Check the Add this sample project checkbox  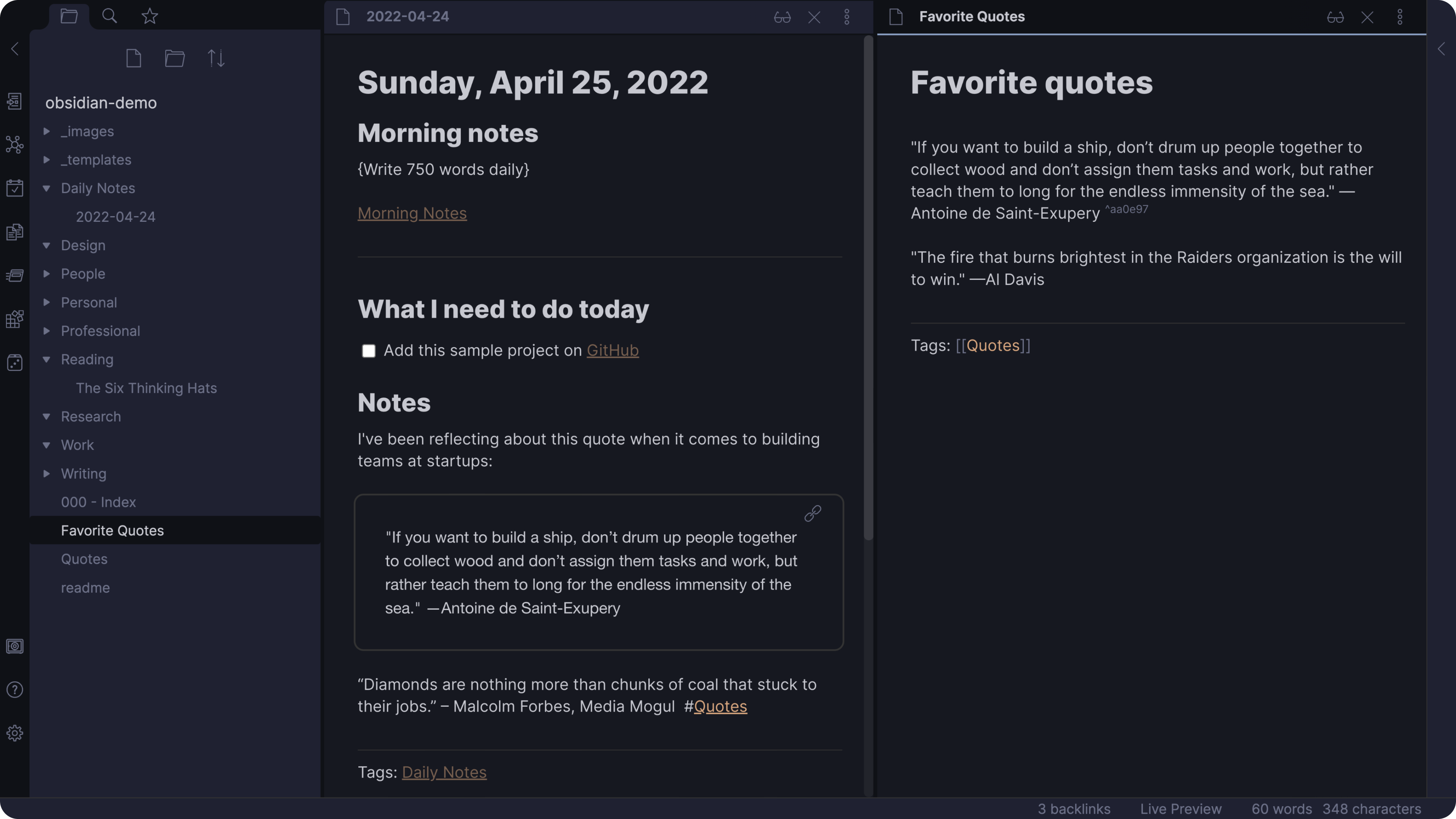click(369, 350)
